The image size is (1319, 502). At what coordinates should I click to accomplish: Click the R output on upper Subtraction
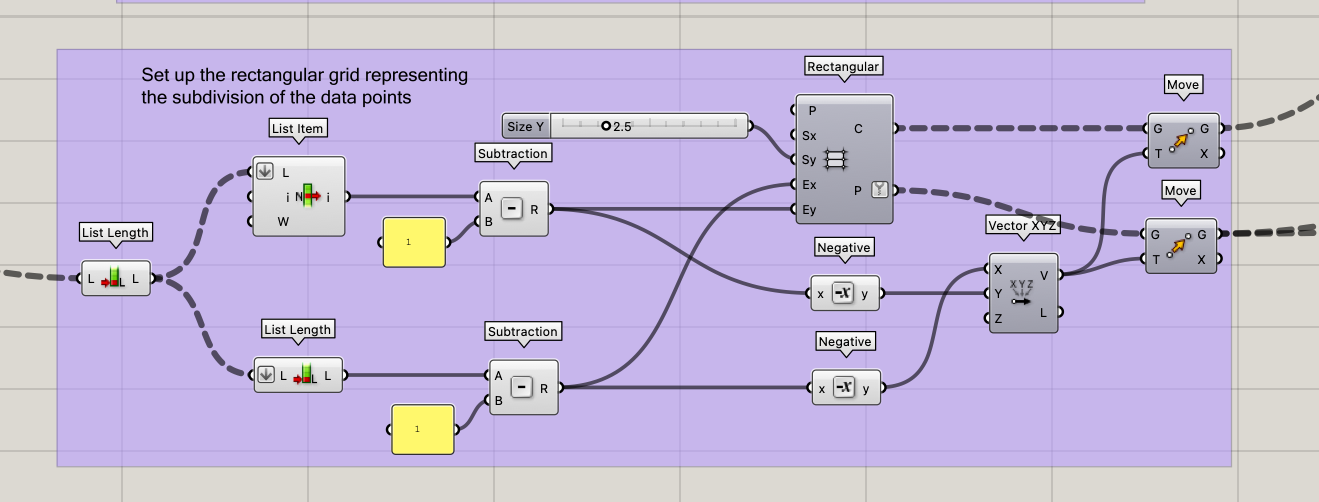[534, 210]
